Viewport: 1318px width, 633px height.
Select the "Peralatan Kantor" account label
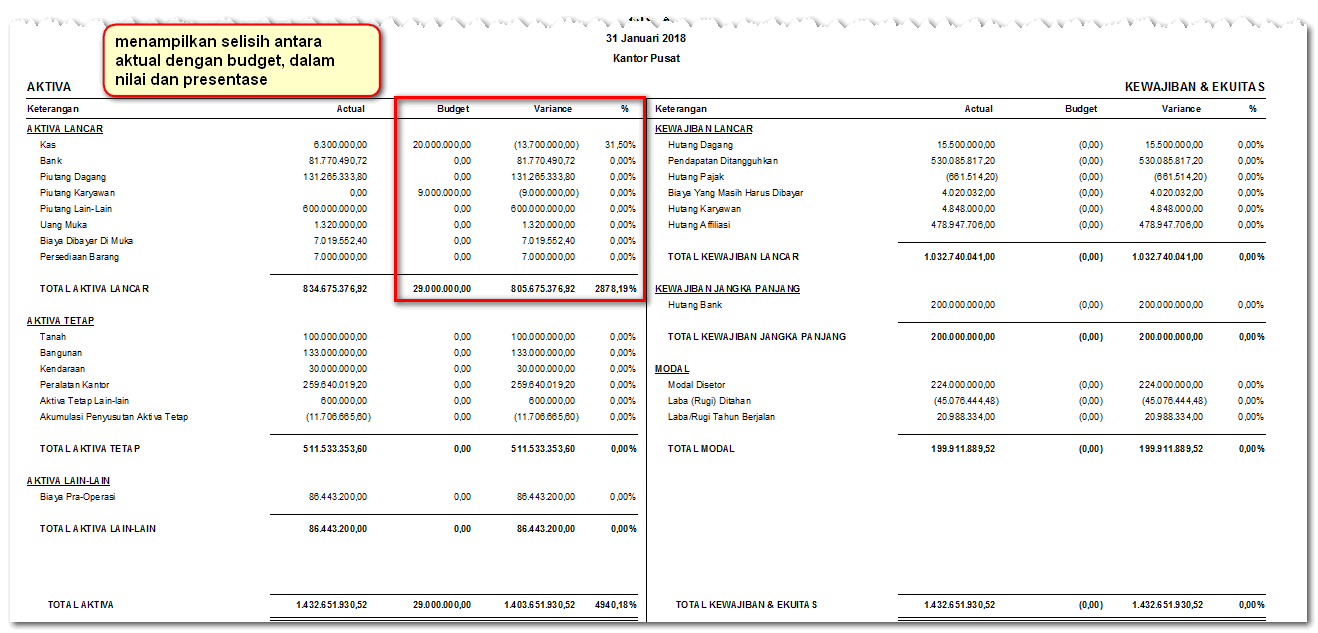tap(75, 385)
